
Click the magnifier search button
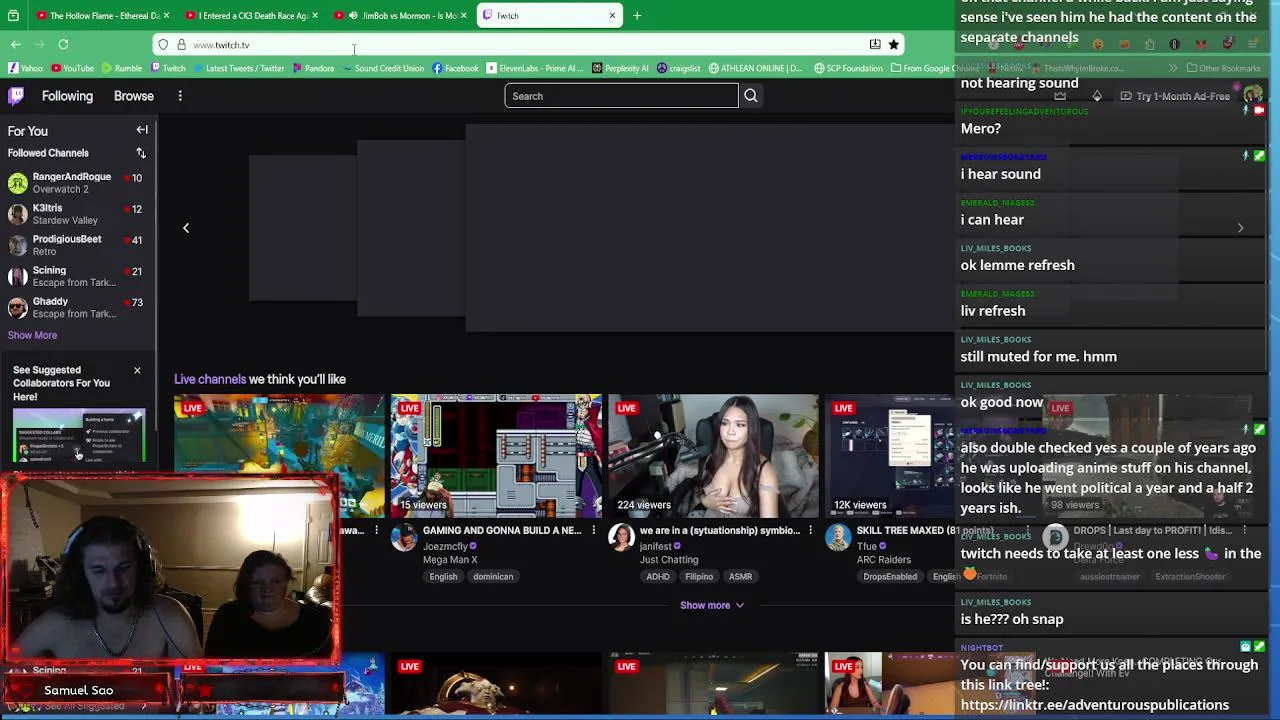tap(750, 96)
